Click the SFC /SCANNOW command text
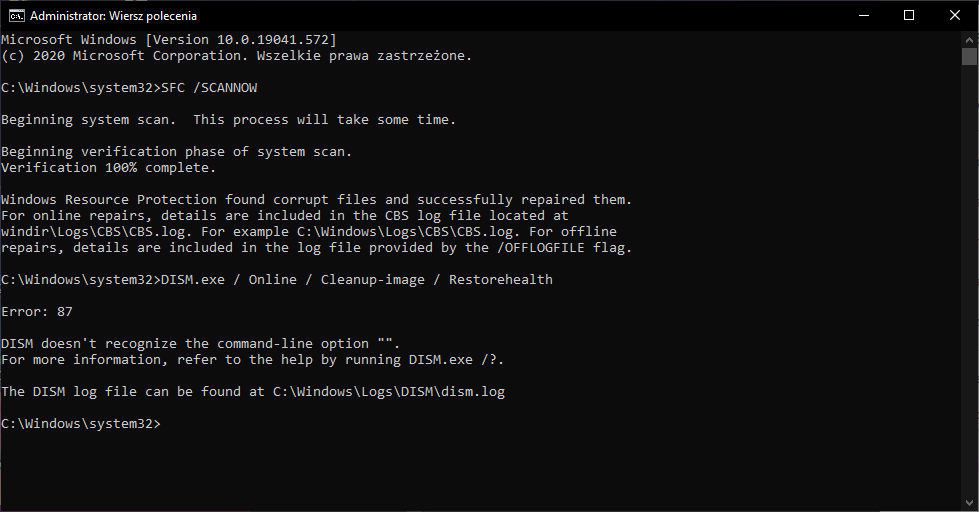The width and height of the screenshot is (979, 512). tap(209, 87)
